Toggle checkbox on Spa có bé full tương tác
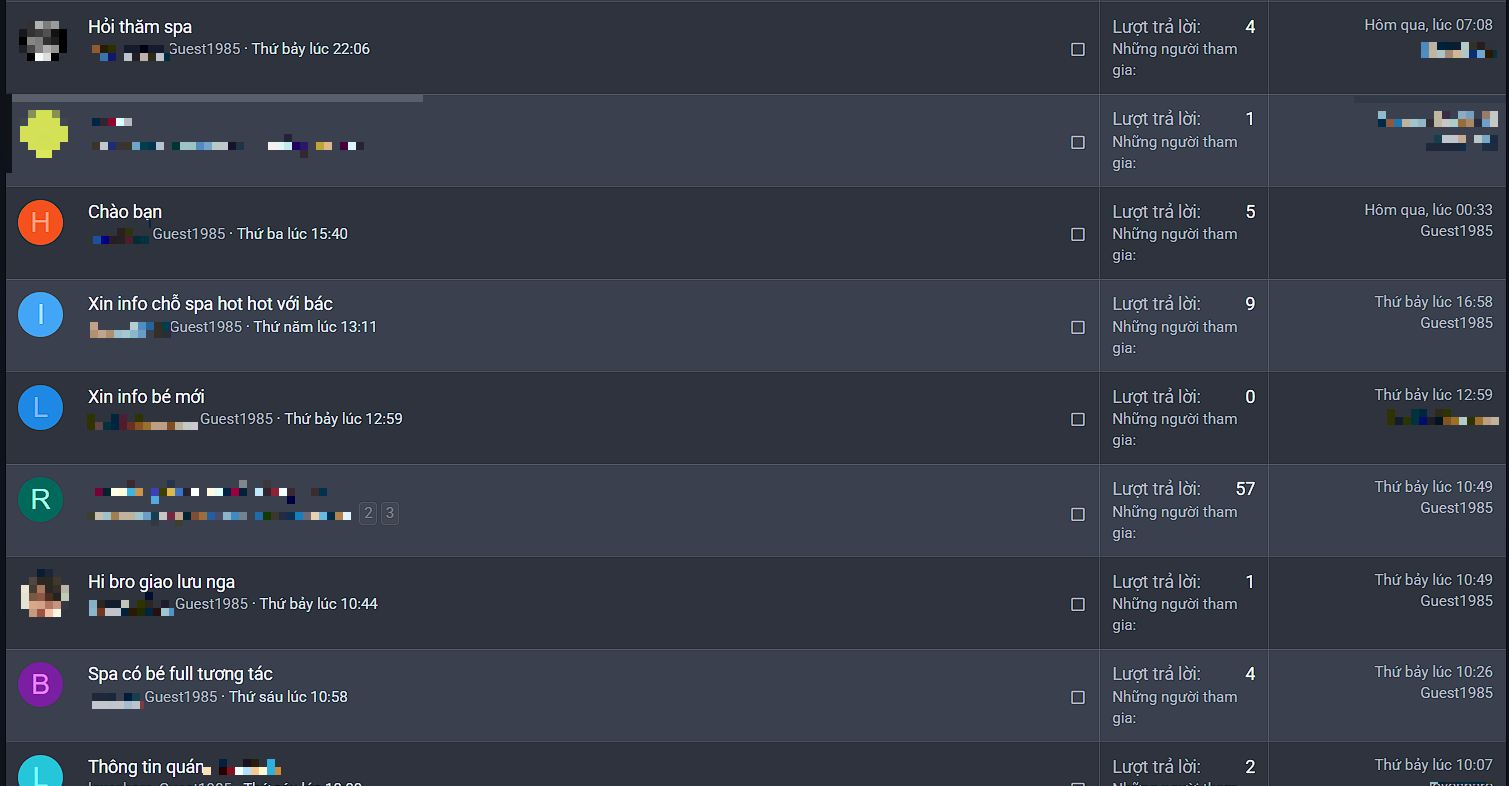 pyautogui.click(x=1078, y=697)
